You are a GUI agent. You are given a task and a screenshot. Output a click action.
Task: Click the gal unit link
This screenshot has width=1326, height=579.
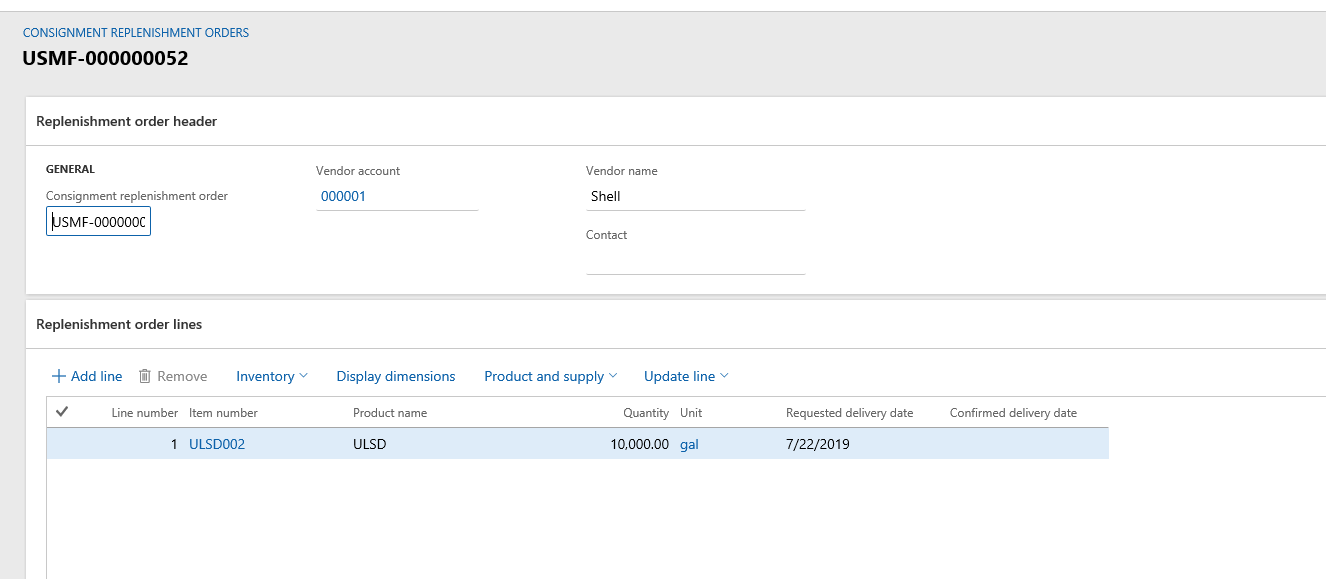click(x=689, y=444)
